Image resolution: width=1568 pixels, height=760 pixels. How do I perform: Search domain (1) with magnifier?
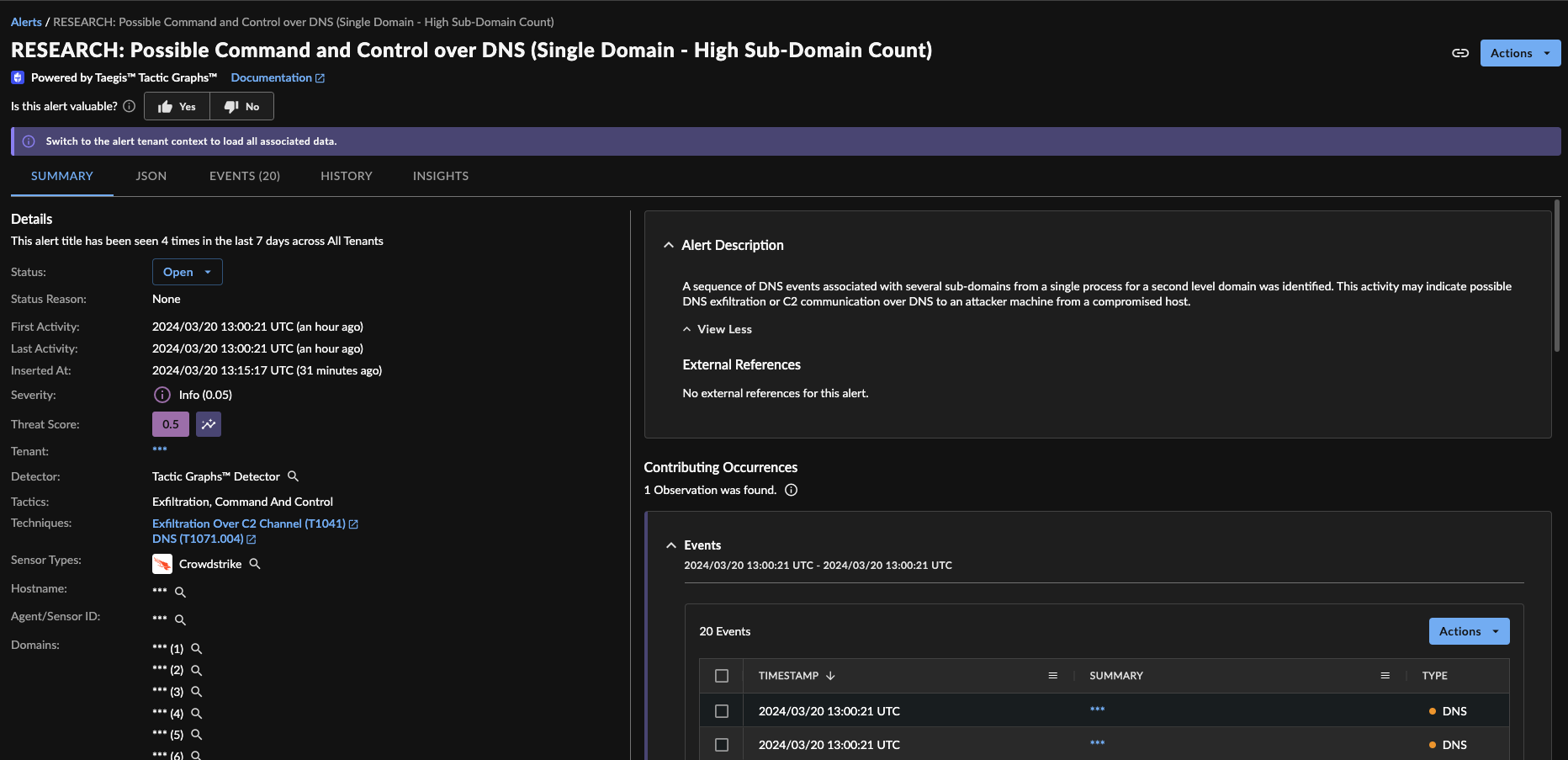[x=196, y=649]
